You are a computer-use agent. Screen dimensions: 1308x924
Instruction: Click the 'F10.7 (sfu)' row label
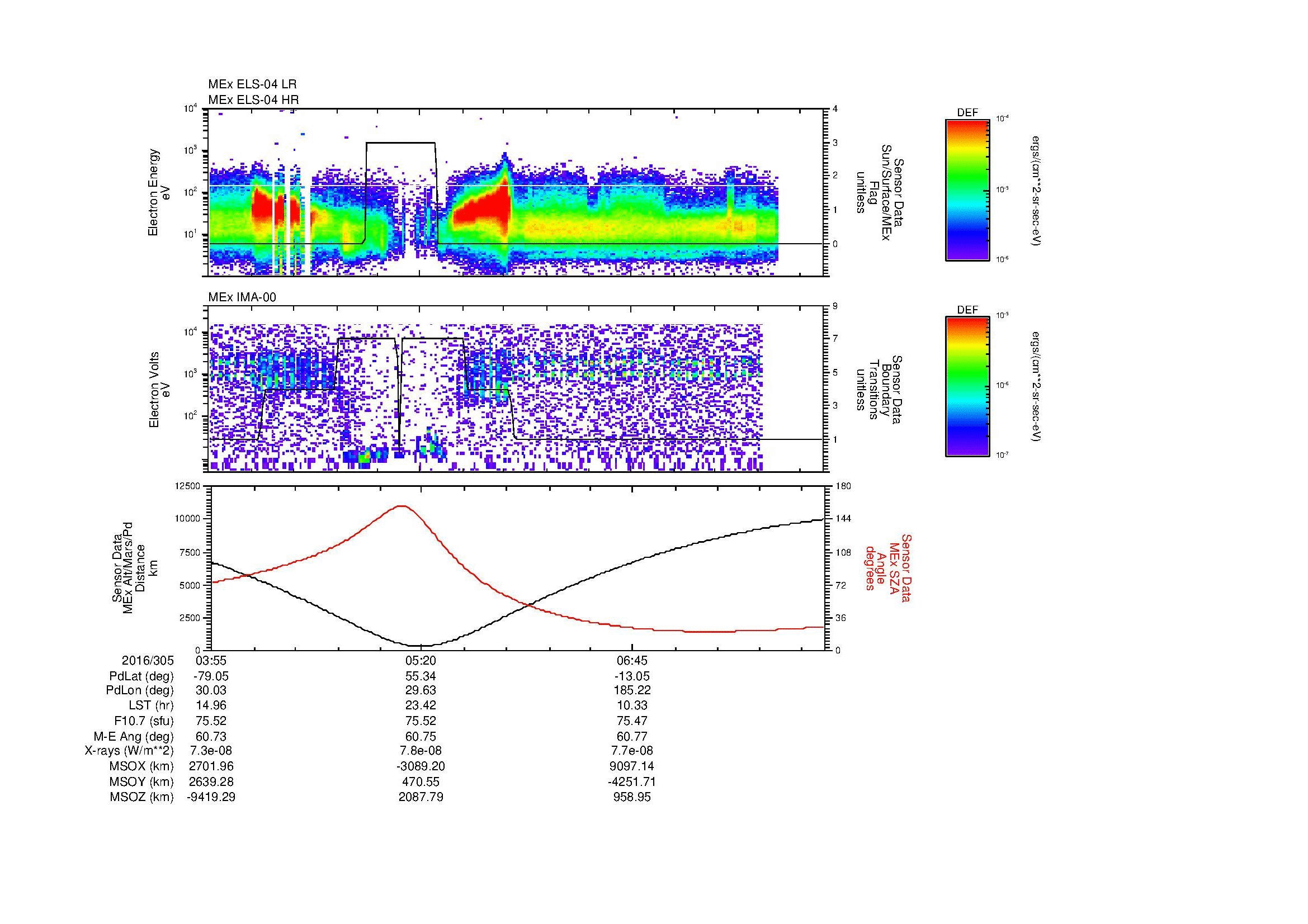[x=144, y=721]
